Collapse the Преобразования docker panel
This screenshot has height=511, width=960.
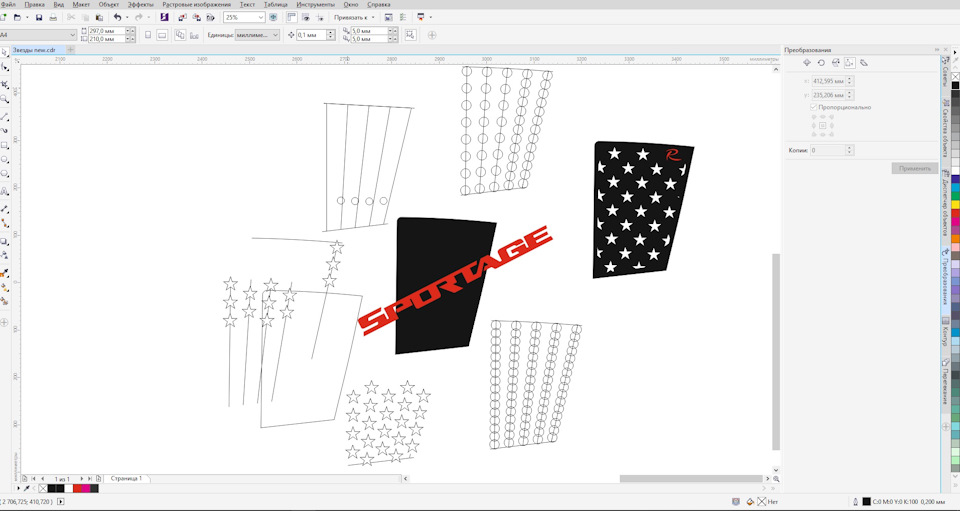coord(937,50)
